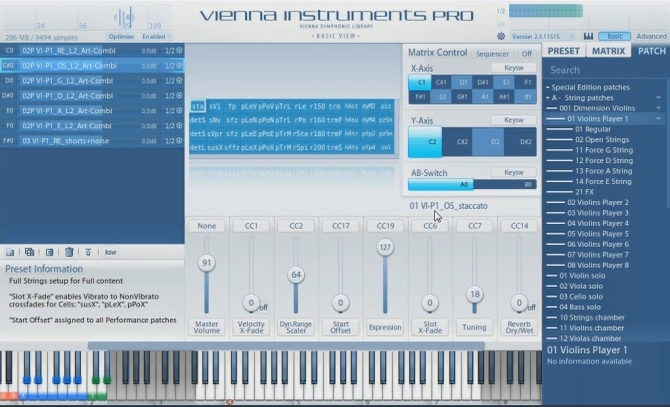Click the duplicate matrix icon in slot toolbar
Screen dimensions: 670x407
pos(29,252)
